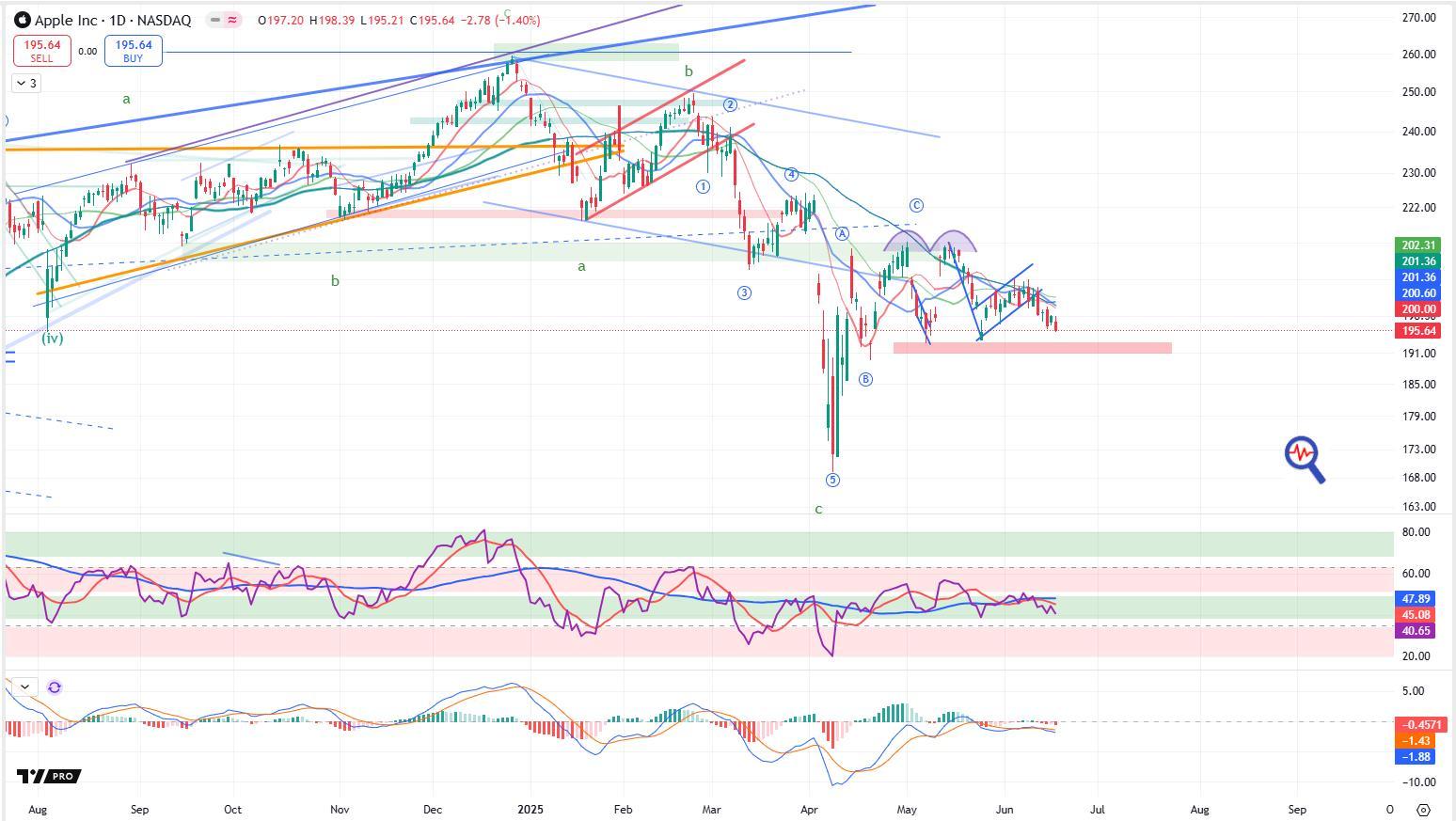
Task: Click the 2025 label on time axis
Action: tap(530, 810)
